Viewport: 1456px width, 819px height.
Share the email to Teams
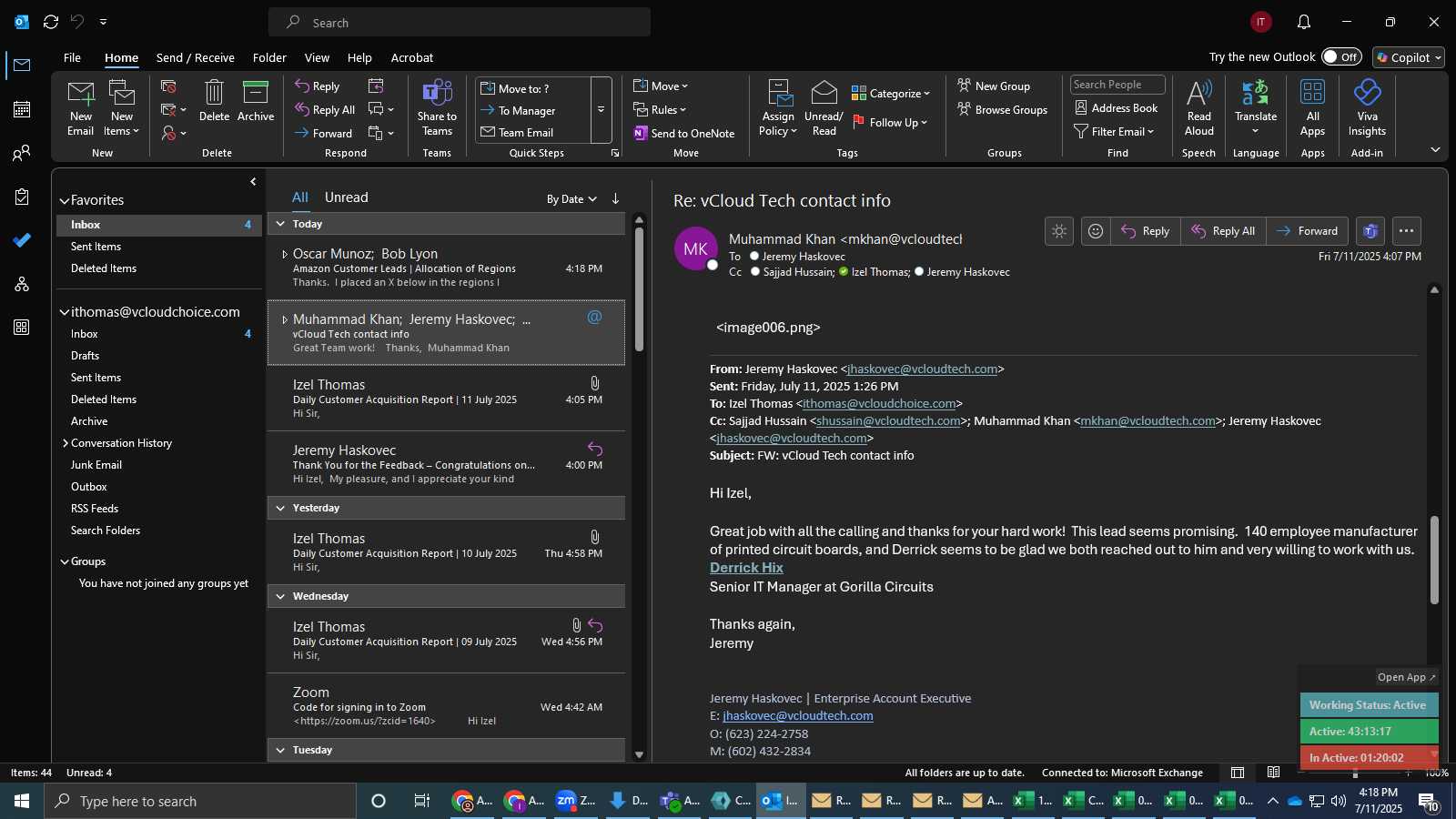click(437, 107)
